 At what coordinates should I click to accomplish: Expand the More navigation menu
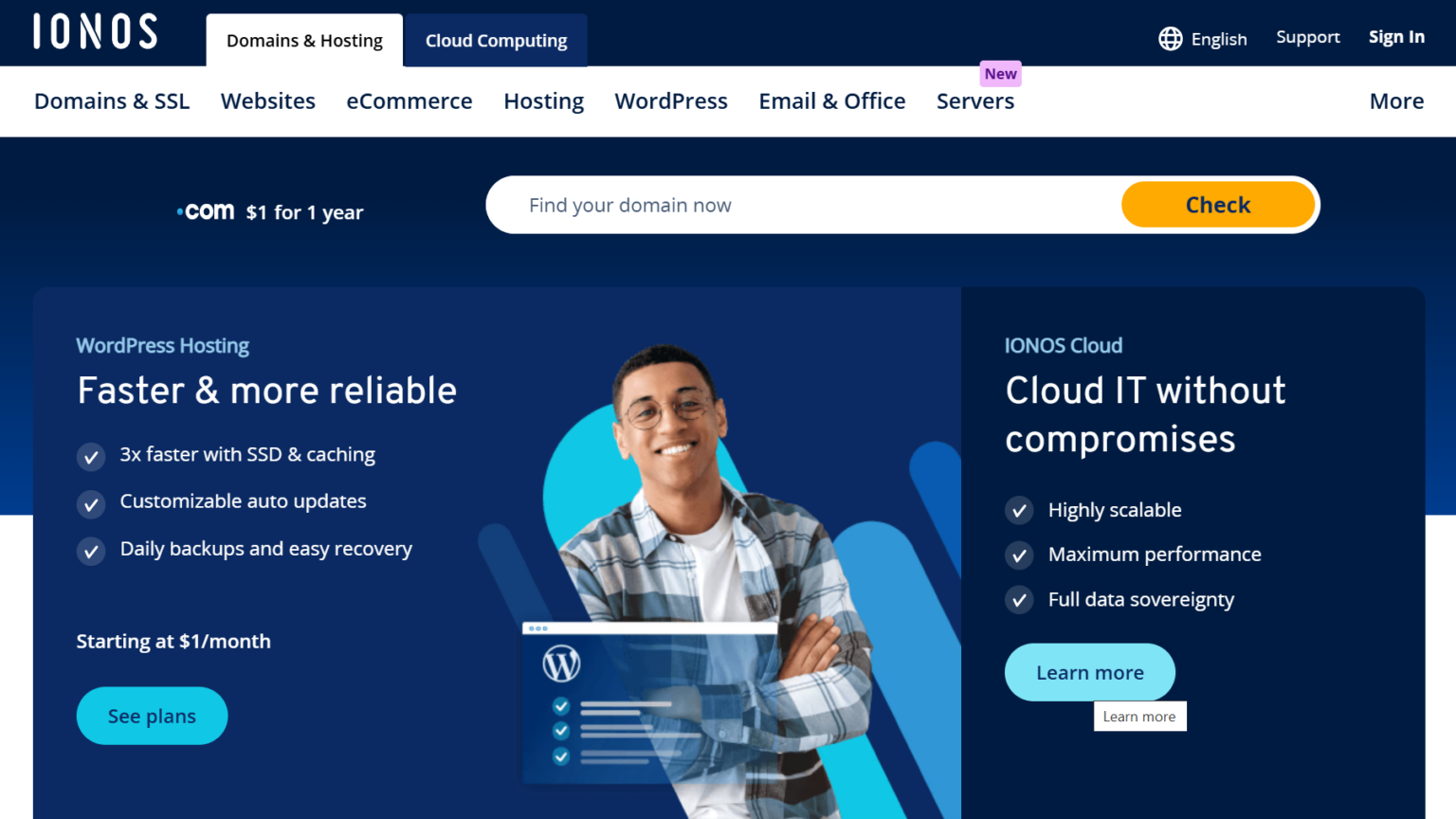tap(1396, 100)
